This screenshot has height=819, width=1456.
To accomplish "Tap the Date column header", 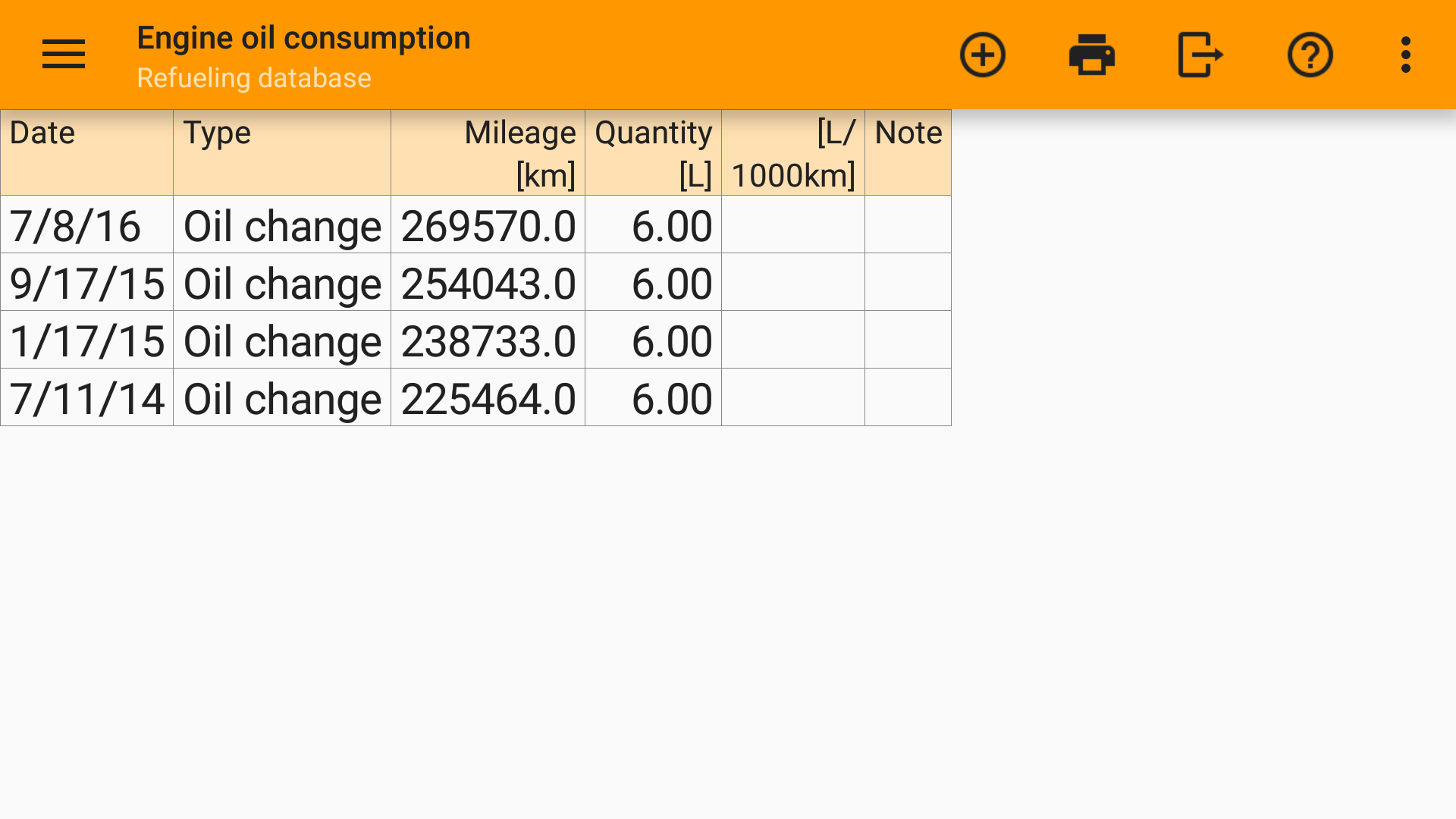I will point(86,152).
